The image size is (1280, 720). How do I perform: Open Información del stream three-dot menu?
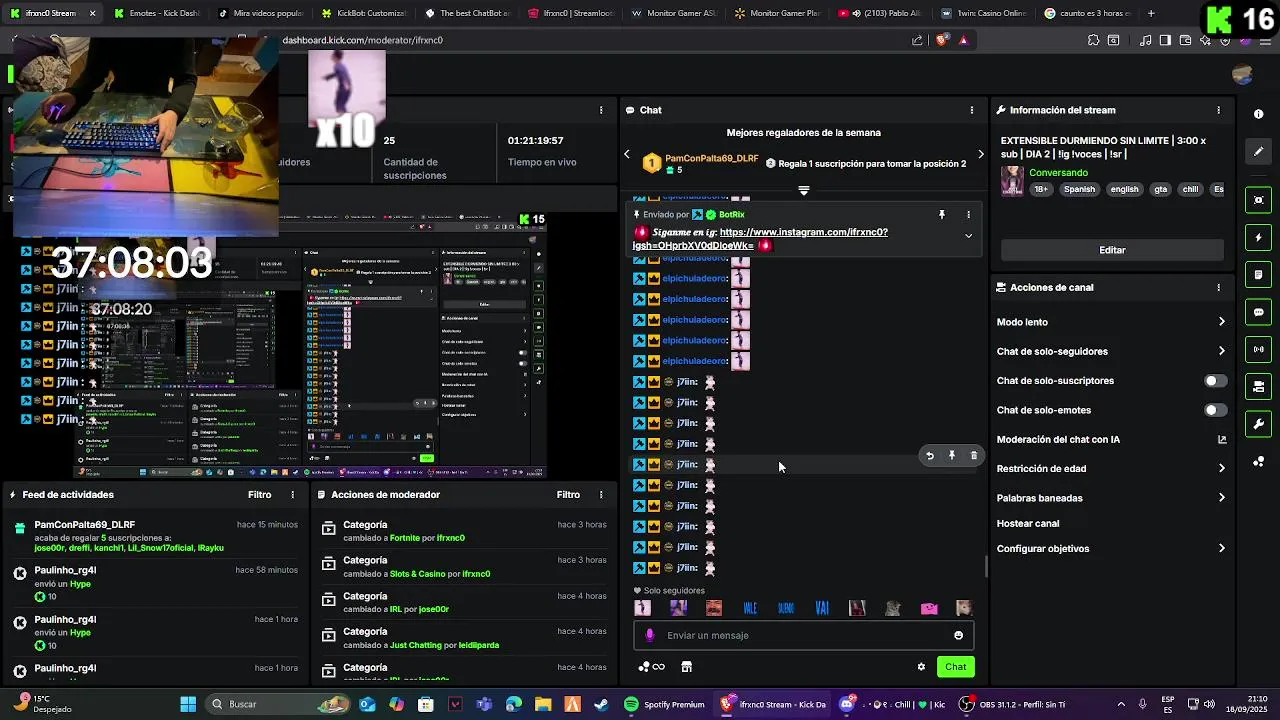1218,110
